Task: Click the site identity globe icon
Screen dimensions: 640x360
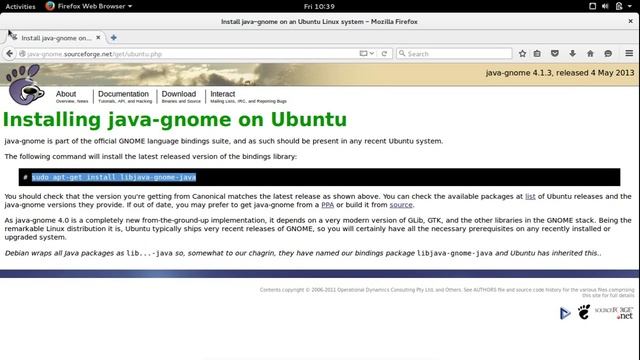Action: point(22,53)
